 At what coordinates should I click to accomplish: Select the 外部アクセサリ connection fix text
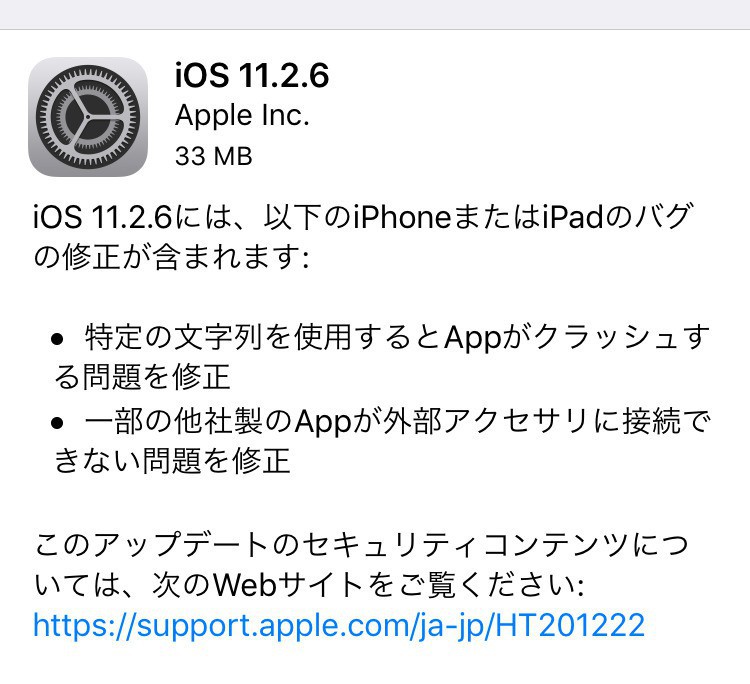click(381, 441)
